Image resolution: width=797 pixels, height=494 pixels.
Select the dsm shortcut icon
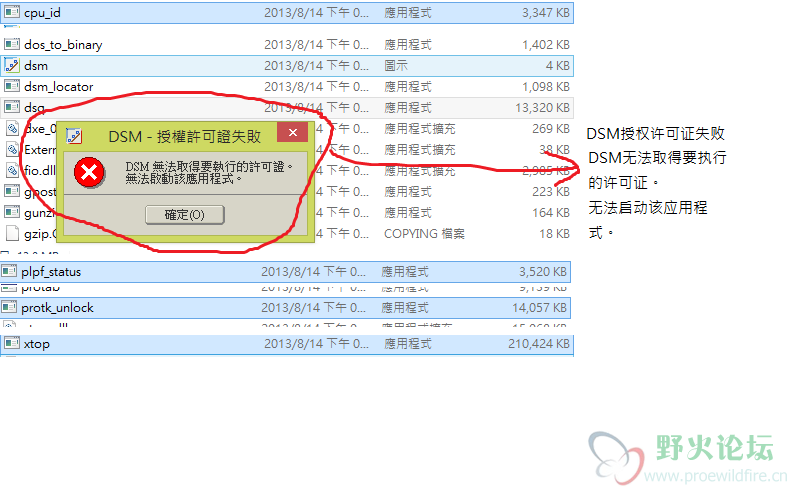tap(12, 65)
